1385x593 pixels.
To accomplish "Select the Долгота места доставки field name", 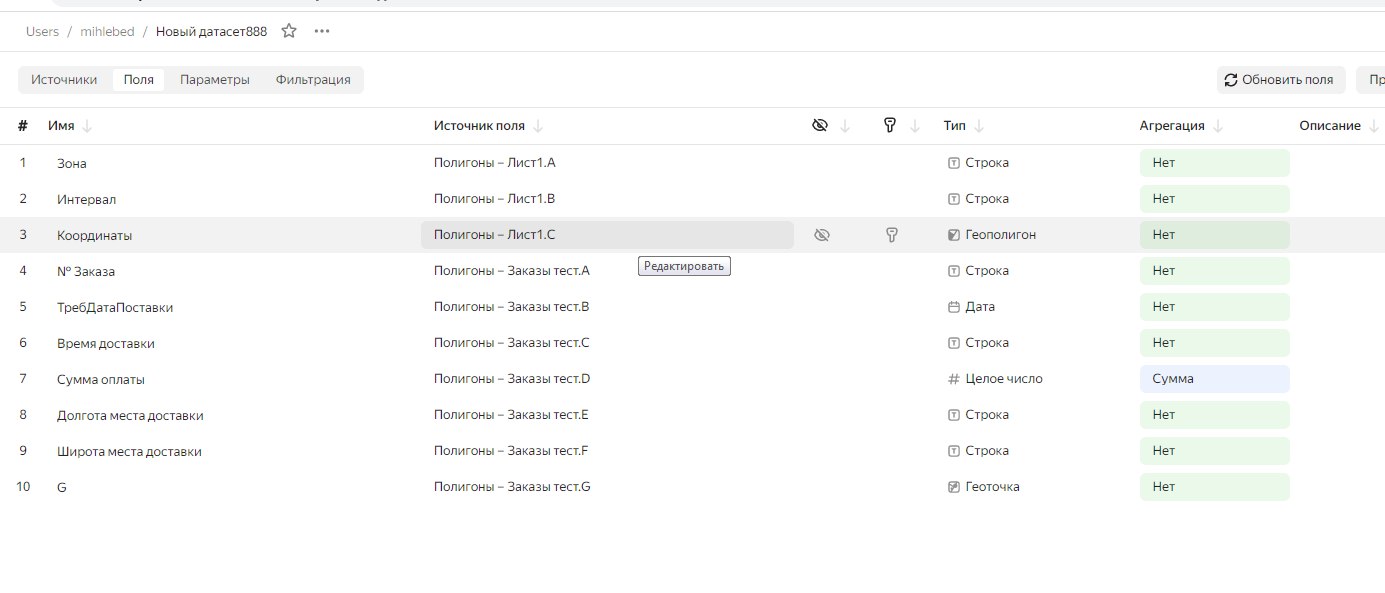I will click(130, 415).
